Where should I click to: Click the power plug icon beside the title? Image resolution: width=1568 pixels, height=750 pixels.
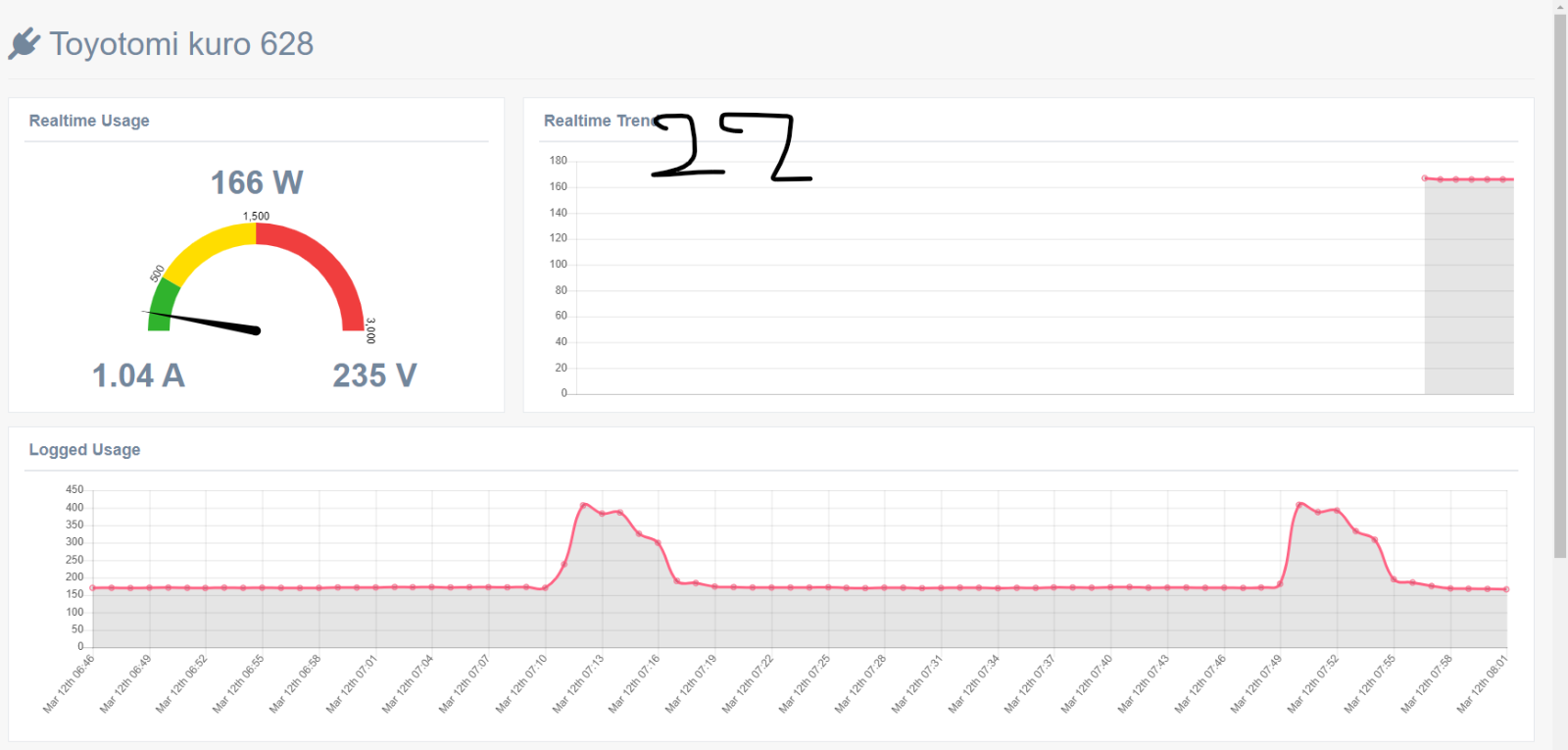click(x=24, y=44)
